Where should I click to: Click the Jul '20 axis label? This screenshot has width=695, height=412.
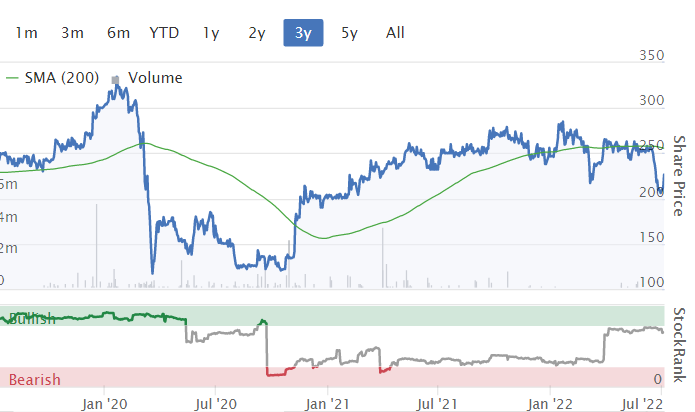[x=215, y=404]
